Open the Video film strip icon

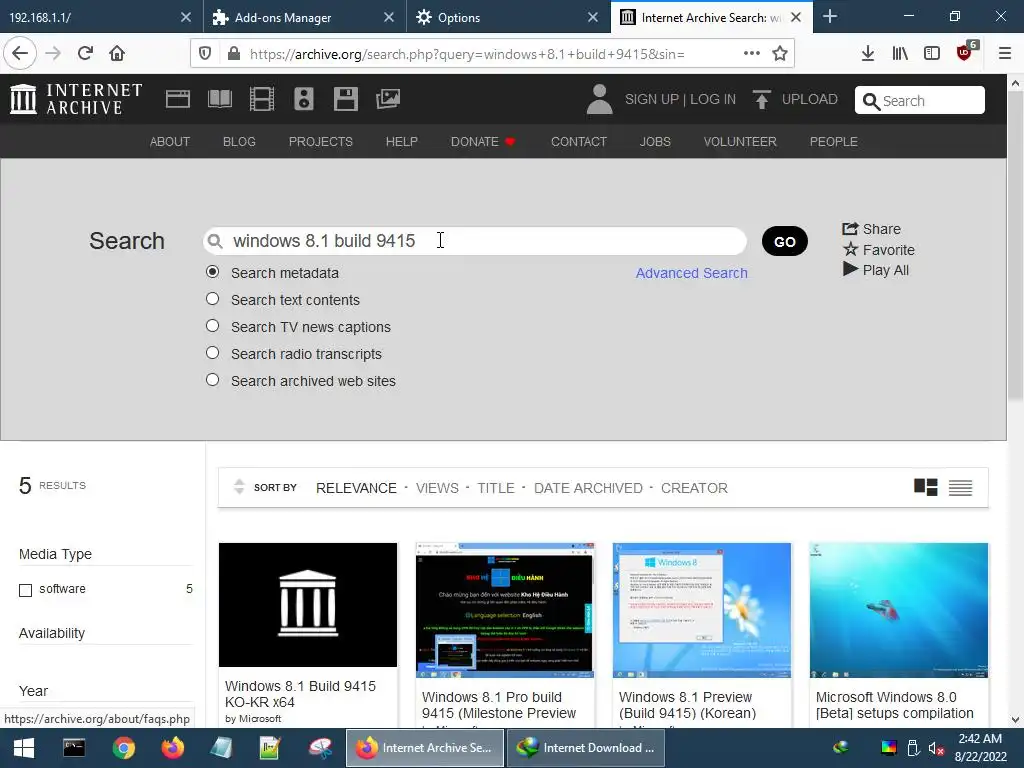point(262,99)
